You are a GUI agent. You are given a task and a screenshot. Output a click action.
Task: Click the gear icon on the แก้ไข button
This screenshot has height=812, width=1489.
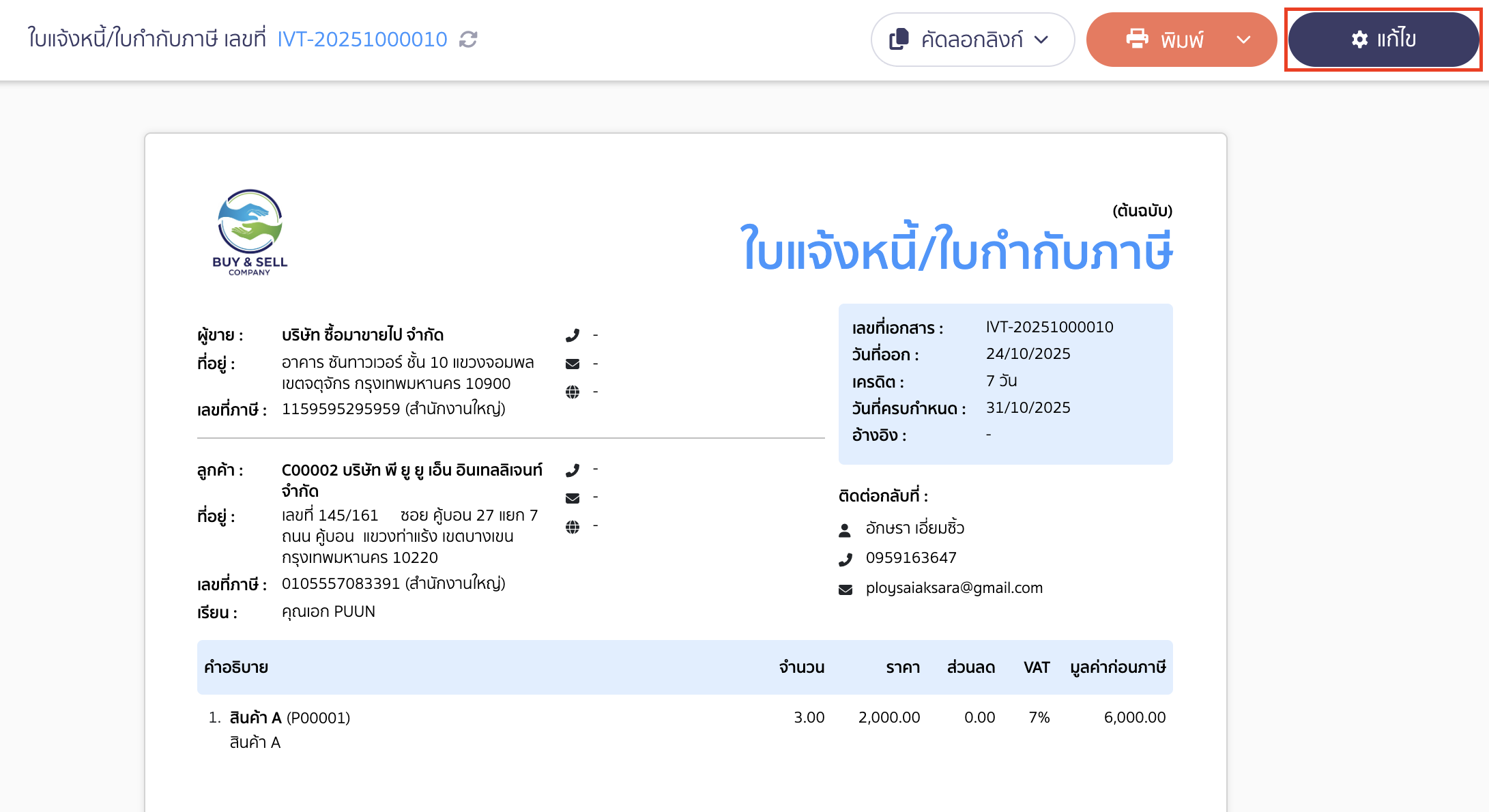point(1359,39)
